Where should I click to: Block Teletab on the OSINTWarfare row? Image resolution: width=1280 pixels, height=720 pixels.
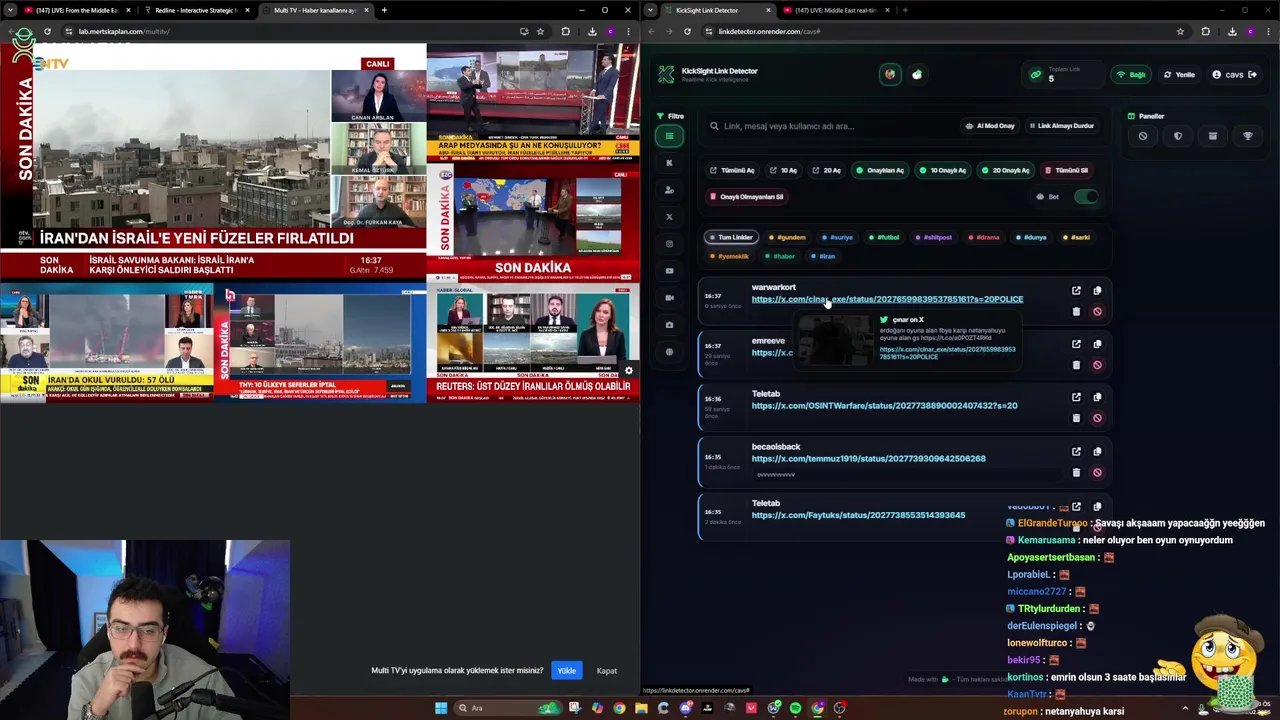[1097, 418]
